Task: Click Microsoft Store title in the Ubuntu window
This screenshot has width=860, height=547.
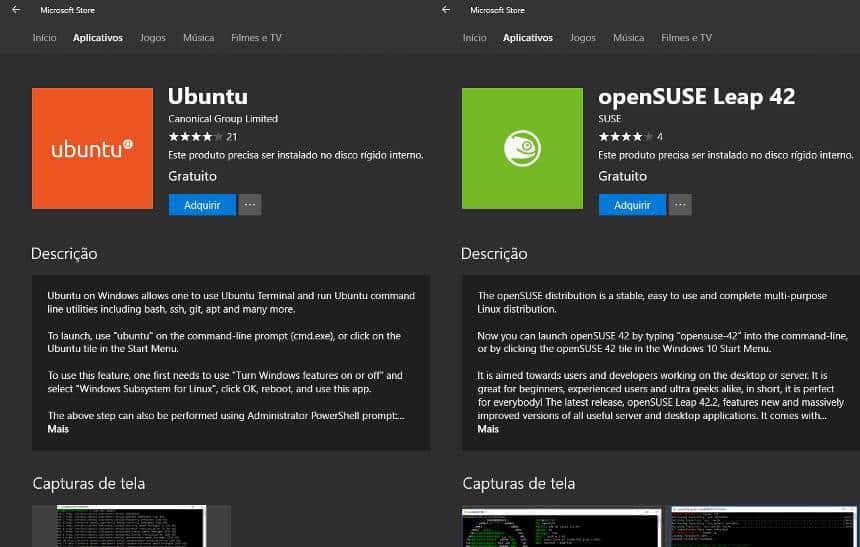Action: coord(67,10)
